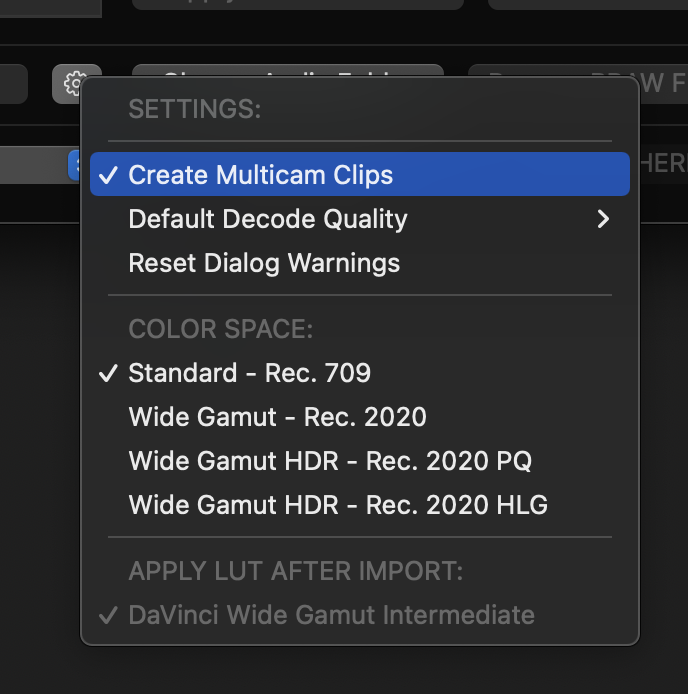This screenshot has height=694, width=688.
Task: Pick Wide Gamut HDR - Rec. 2020 HLG
Action: point(338,505)
